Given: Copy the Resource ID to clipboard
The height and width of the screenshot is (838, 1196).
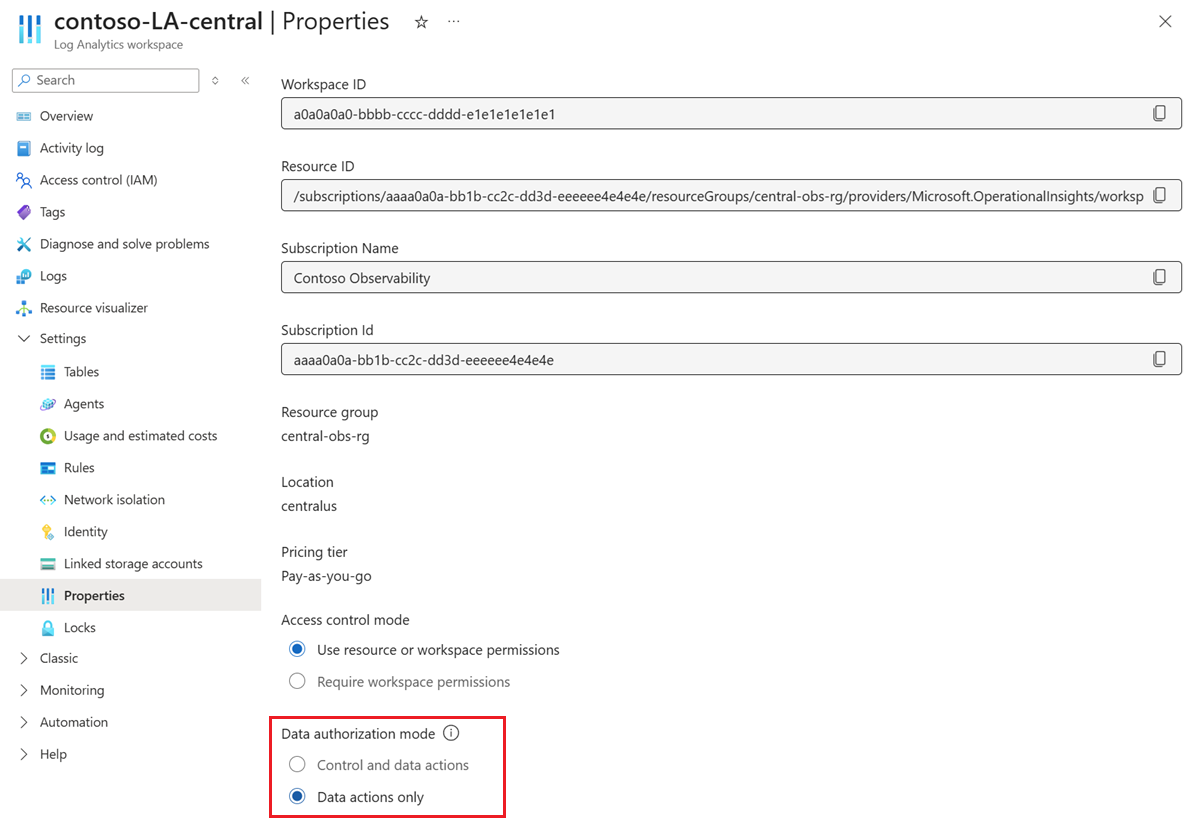Looking at the screenshot, I should [x=1159, y=195].
